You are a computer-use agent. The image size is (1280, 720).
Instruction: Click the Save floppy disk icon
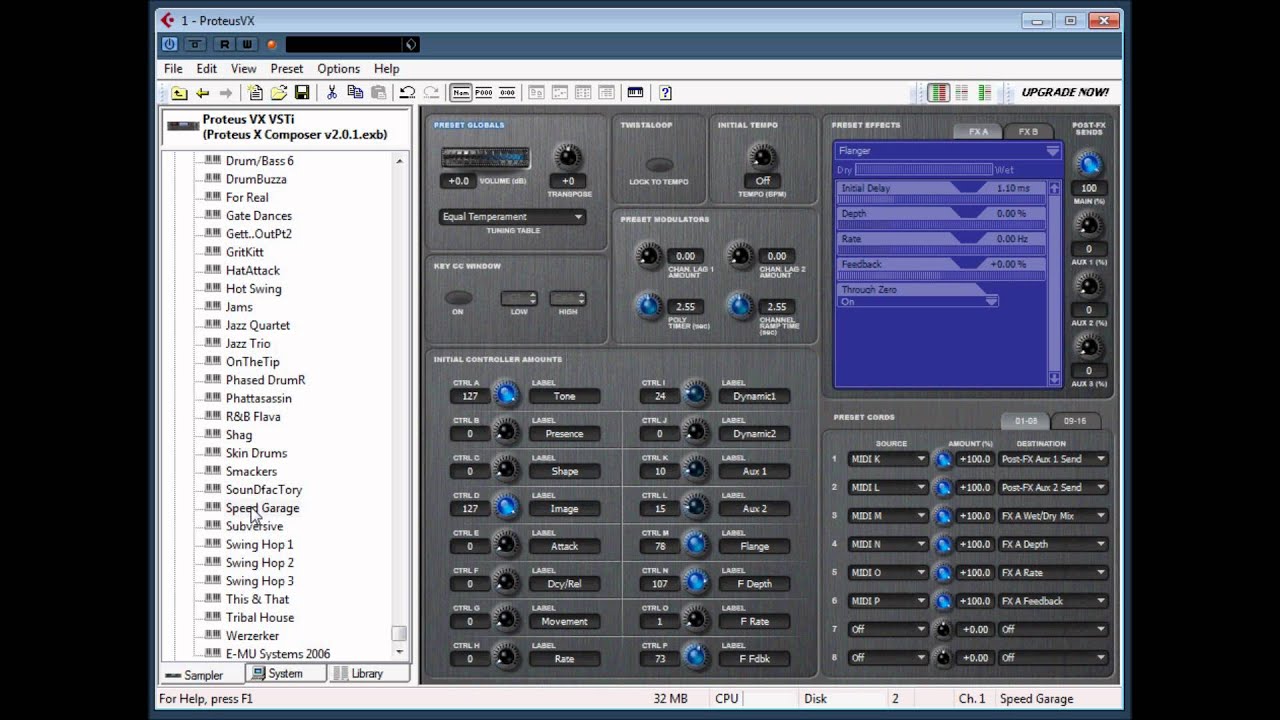tap(302, 93)
